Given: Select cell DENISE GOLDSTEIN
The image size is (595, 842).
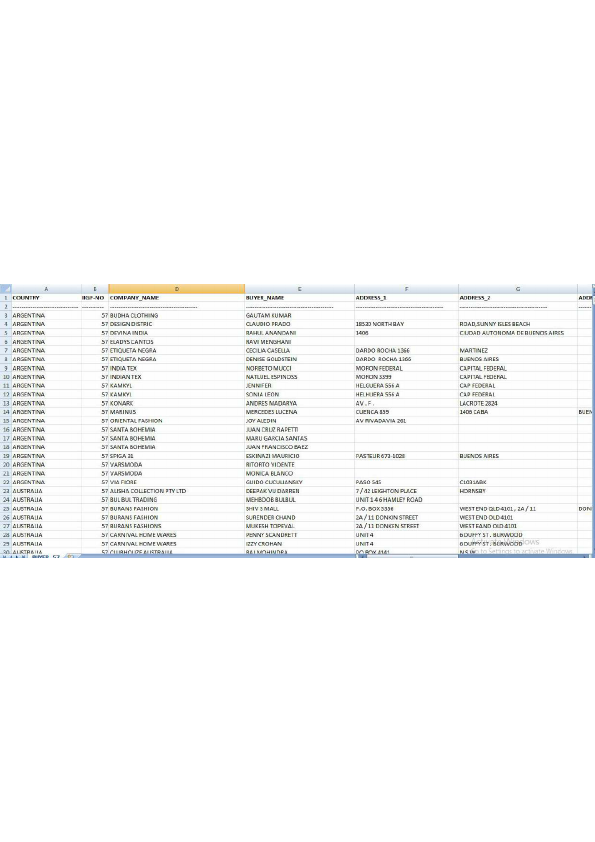Looking at the screenshot, I should 299,359.
